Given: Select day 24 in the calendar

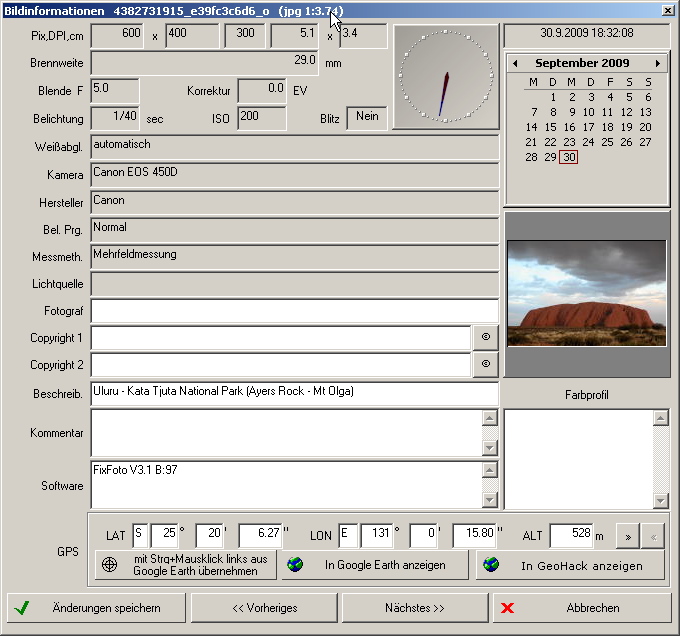Looking at the screenshot, I should (588, 142).
